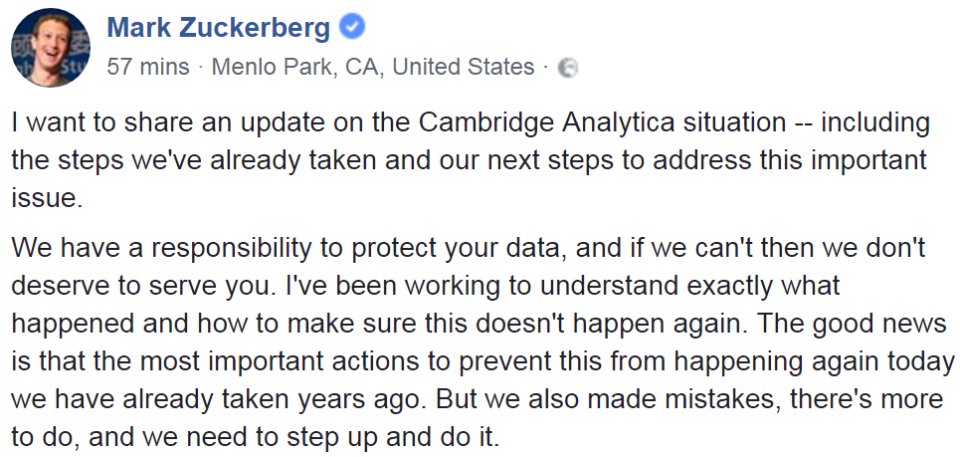The height and width of the screenshot is (457, 960).
Task: Click the words "Cambridge Analytica situation"
Action: tap(601, 124)
